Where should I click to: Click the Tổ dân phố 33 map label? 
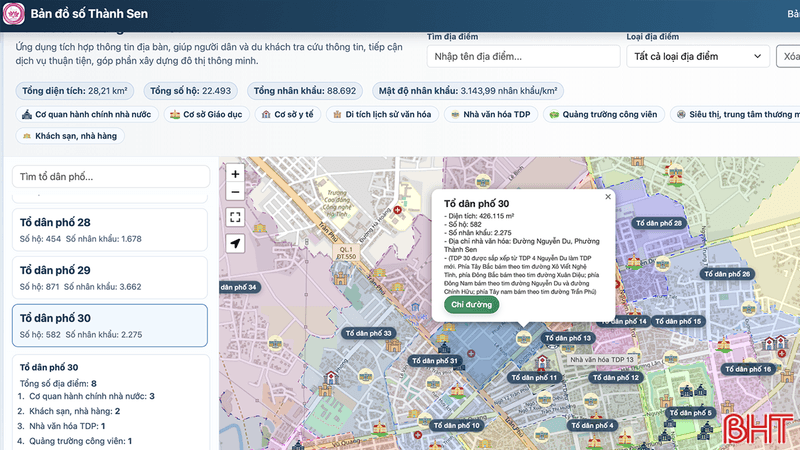tap(368, 333)
